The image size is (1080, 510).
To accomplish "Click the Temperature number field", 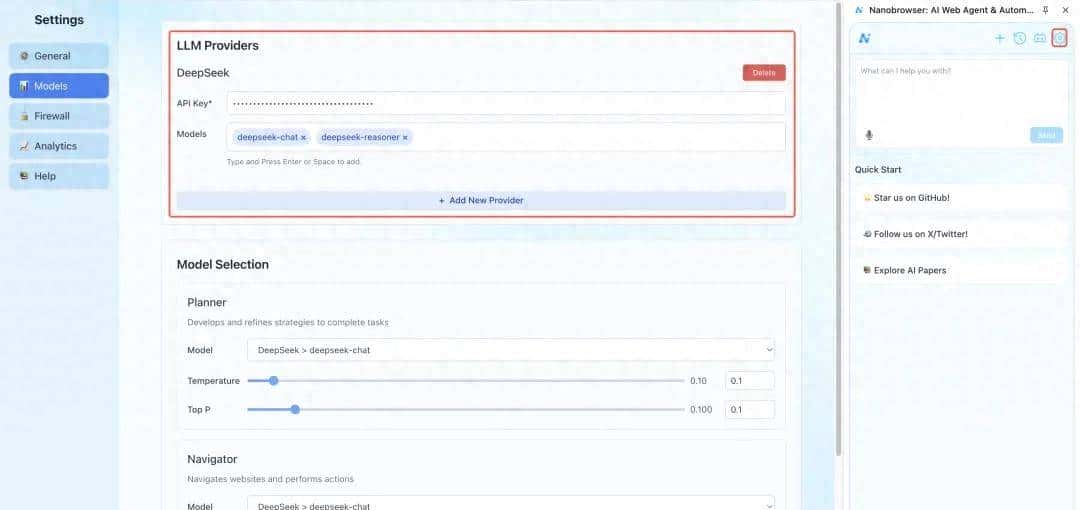I will (x=749, y=380).
